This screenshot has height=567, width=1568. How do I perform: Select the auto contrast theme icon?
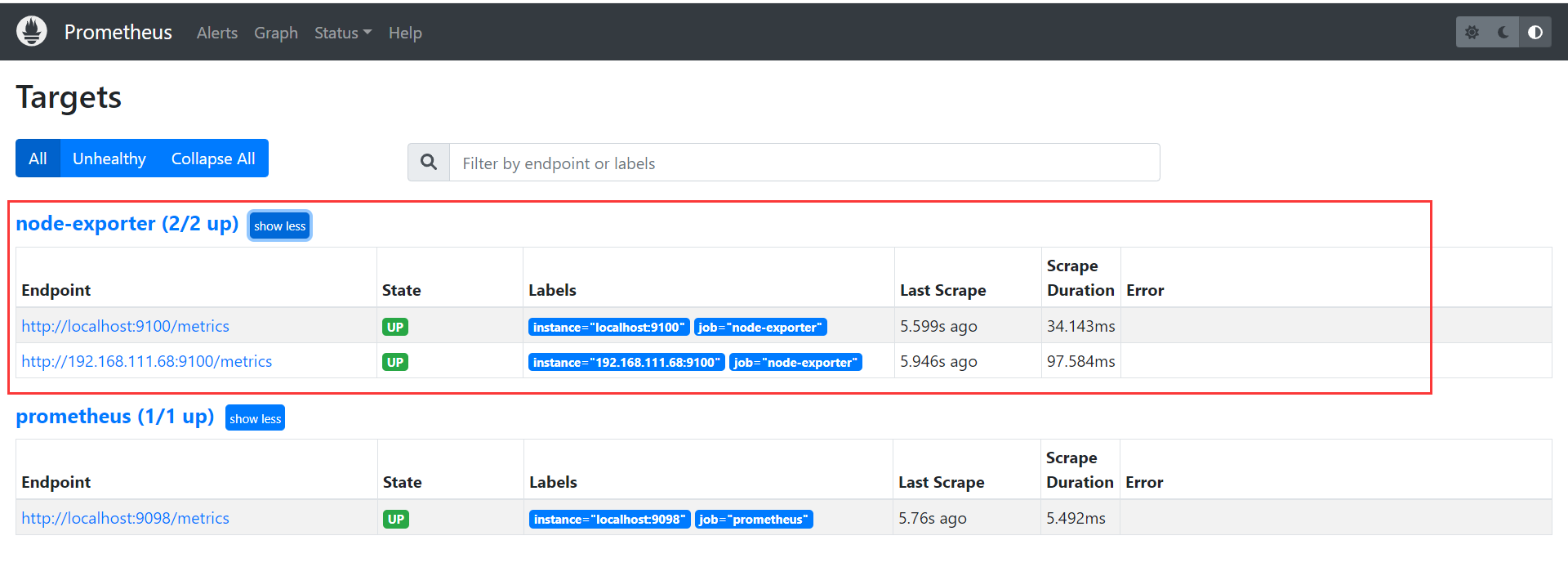coord(1535,32)
